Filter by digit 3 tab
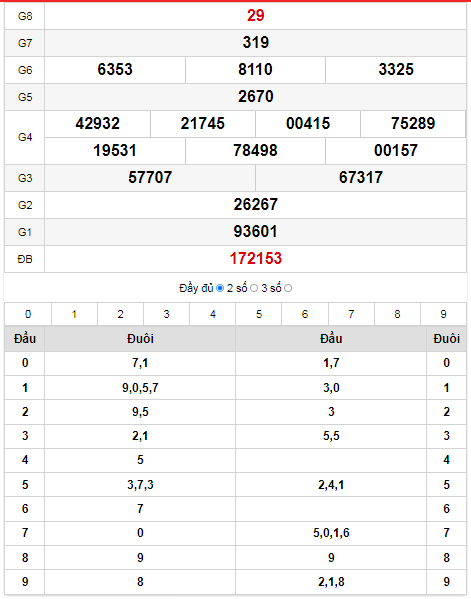 [167, 314]
